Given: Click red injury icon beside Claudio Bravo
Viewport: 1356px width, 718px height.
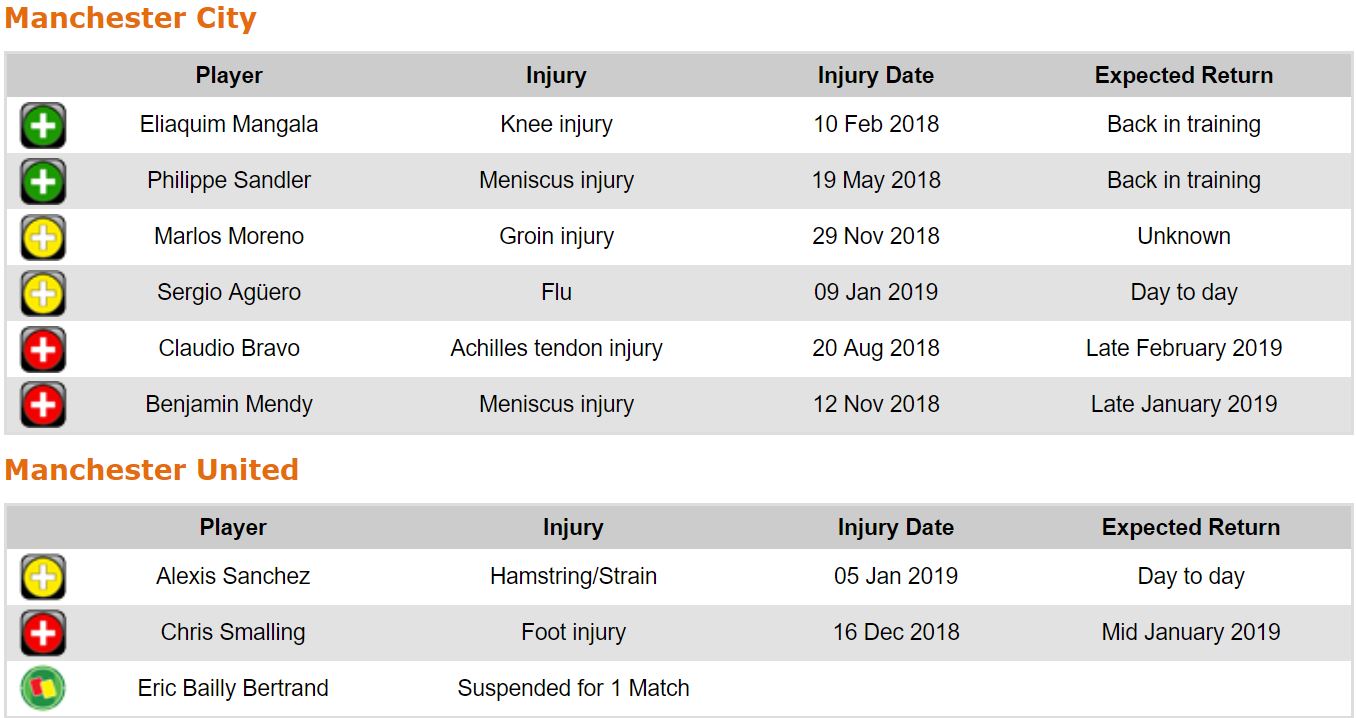Looking at the screenshot, I should (43, 350).
